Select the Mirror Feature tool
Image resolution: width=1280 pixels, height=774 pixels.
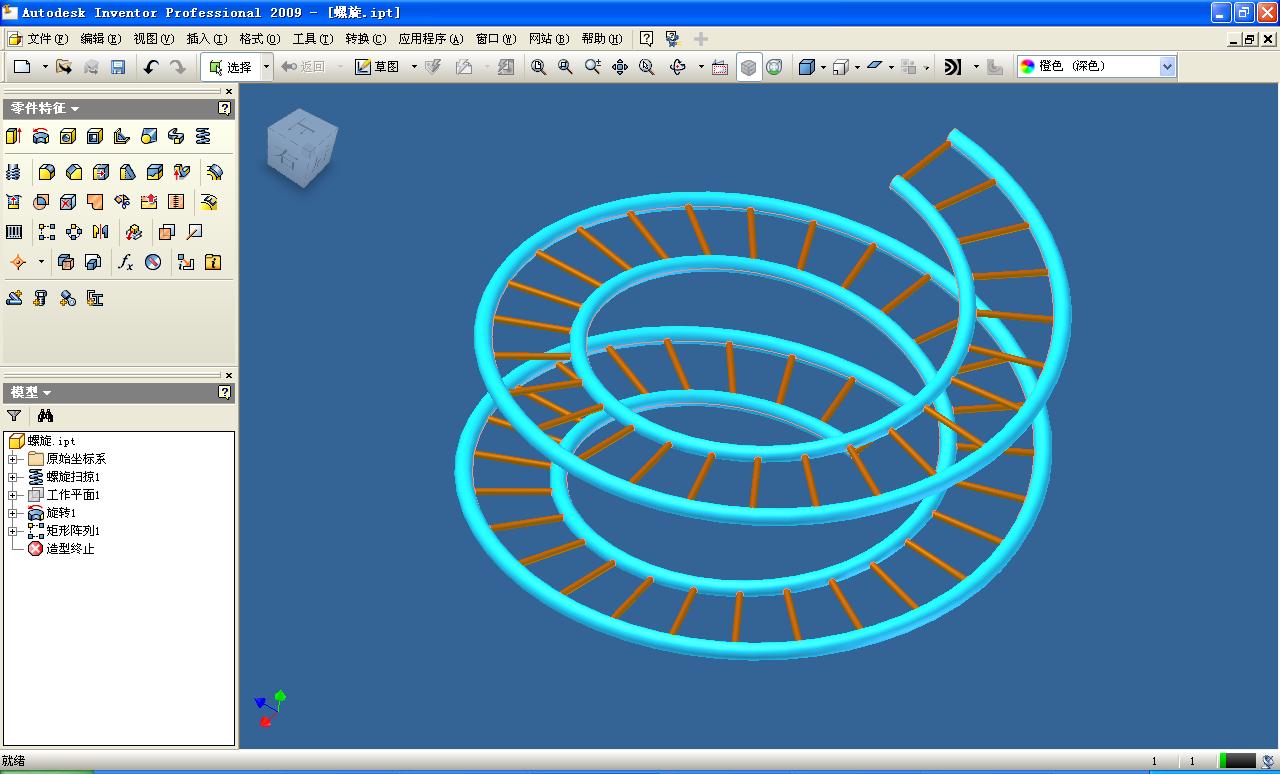pos(101,232)
